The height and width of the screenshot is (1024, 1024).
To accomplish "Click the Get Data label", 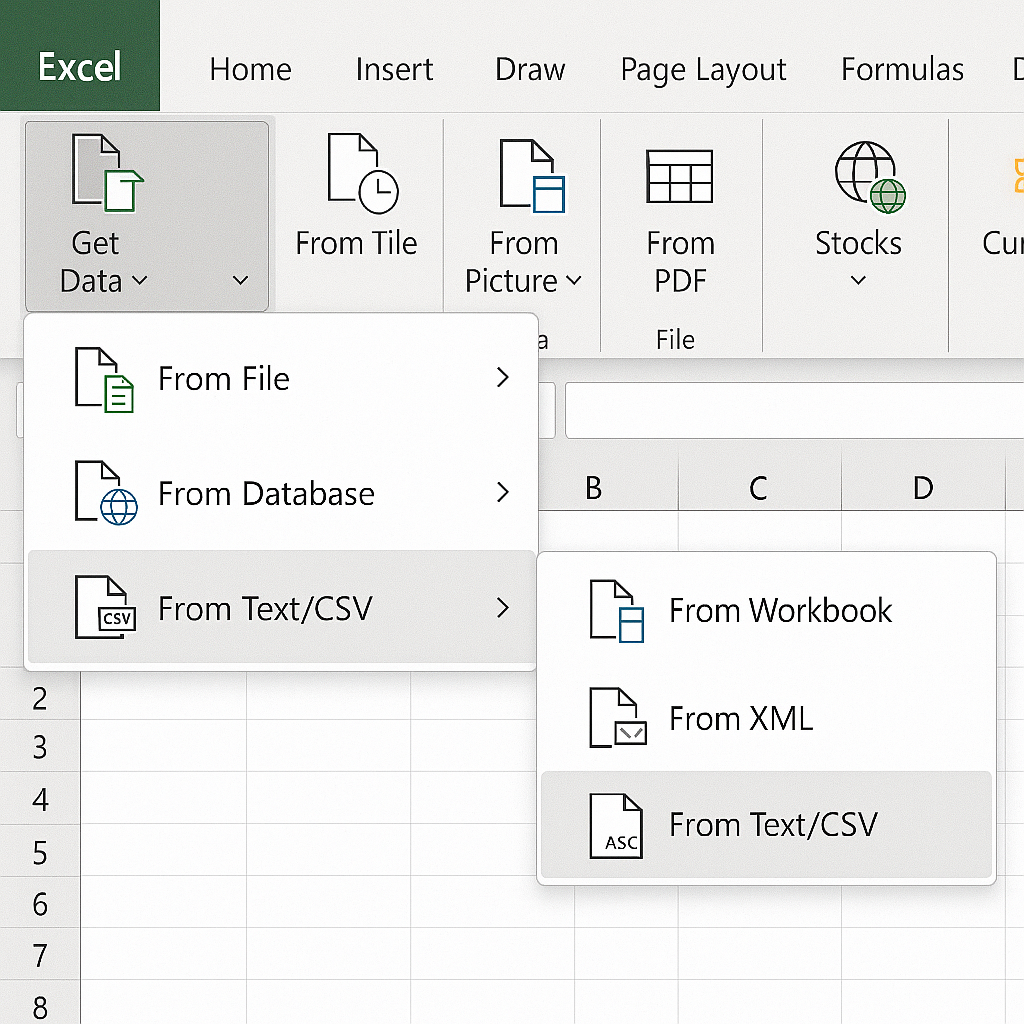I will 93,262.
